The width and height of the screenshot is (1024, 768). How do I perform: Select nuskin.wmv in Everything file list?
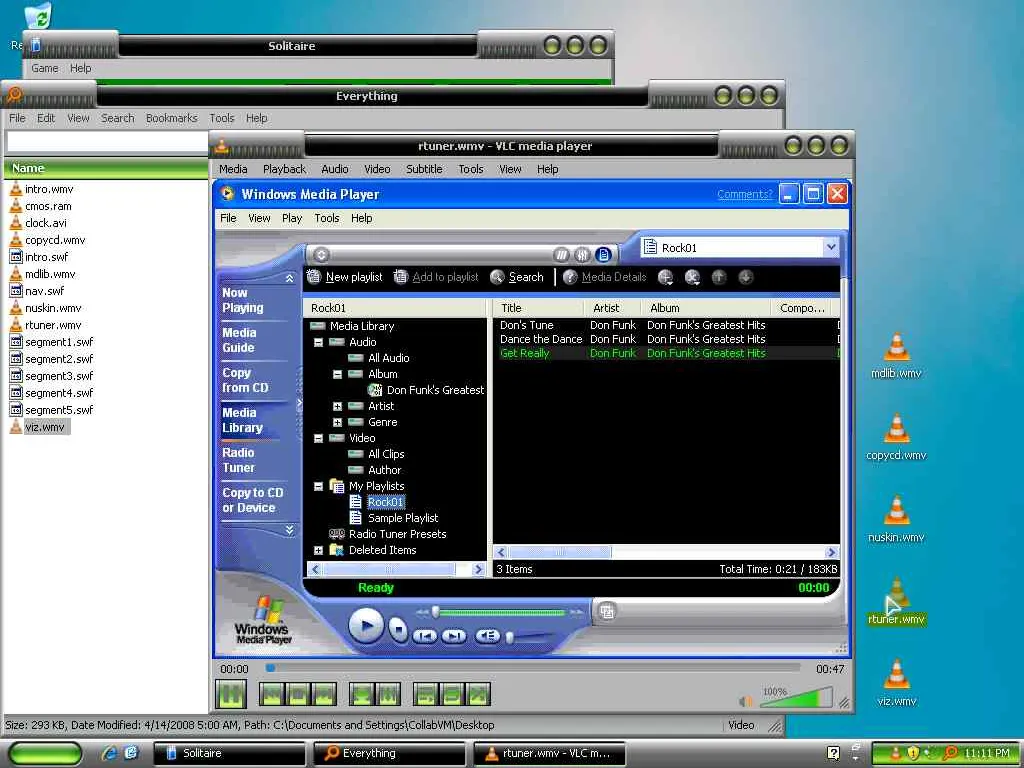coord(53,308)
